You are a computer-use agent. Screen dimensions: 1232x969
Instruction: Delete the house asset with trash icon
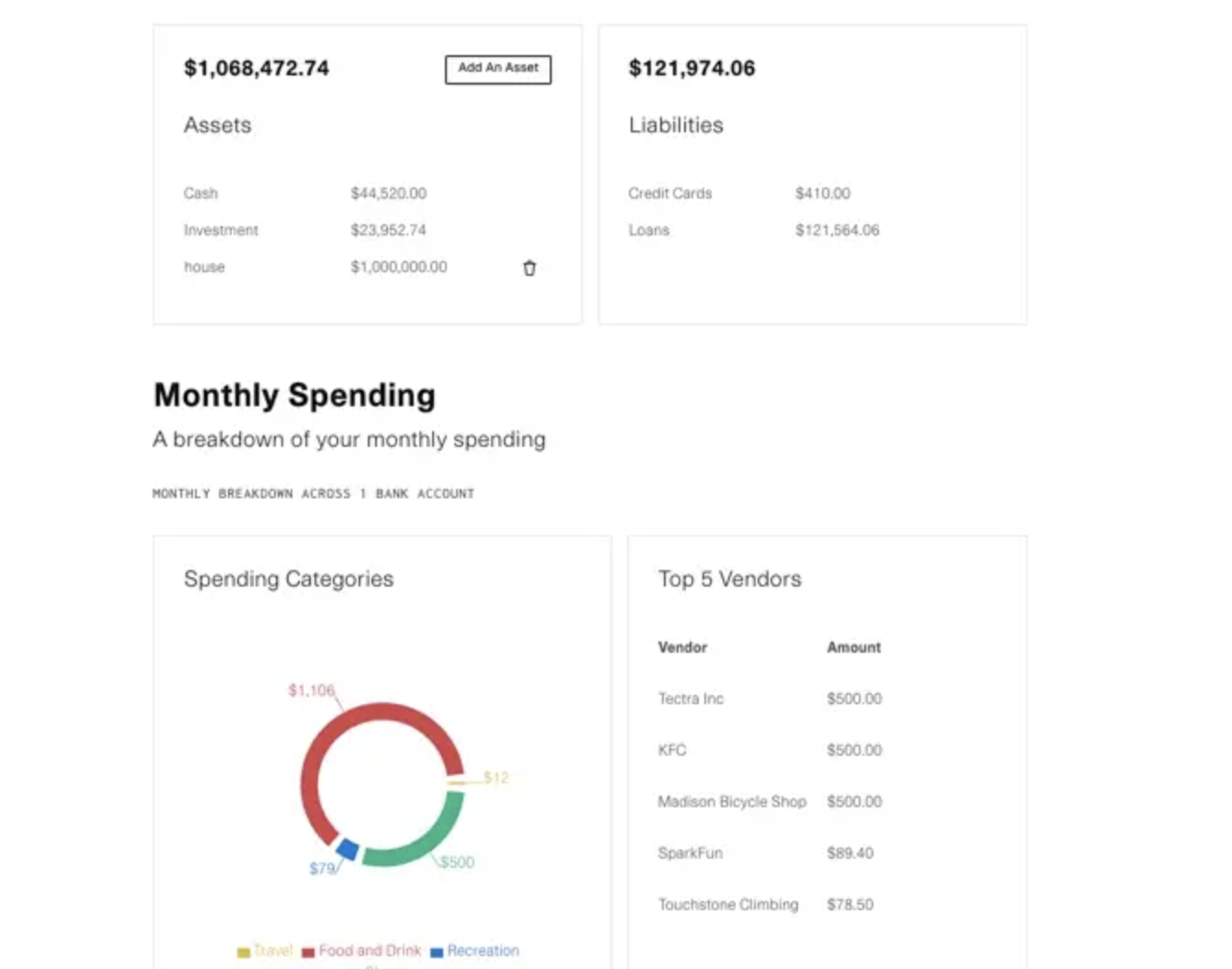(530, 268)
